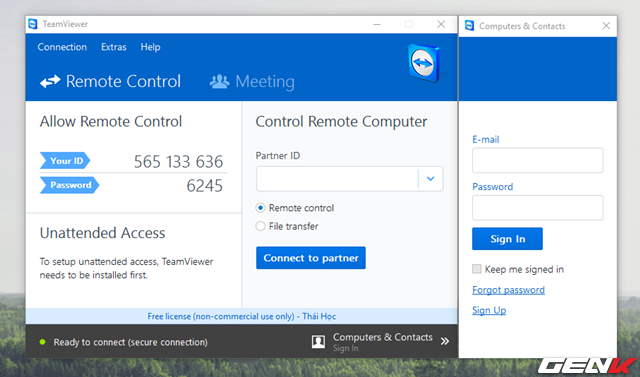The width and height of the screenshot is (640, 377).
Task: Click the Free license notice bar
Action: click(242, 316)
